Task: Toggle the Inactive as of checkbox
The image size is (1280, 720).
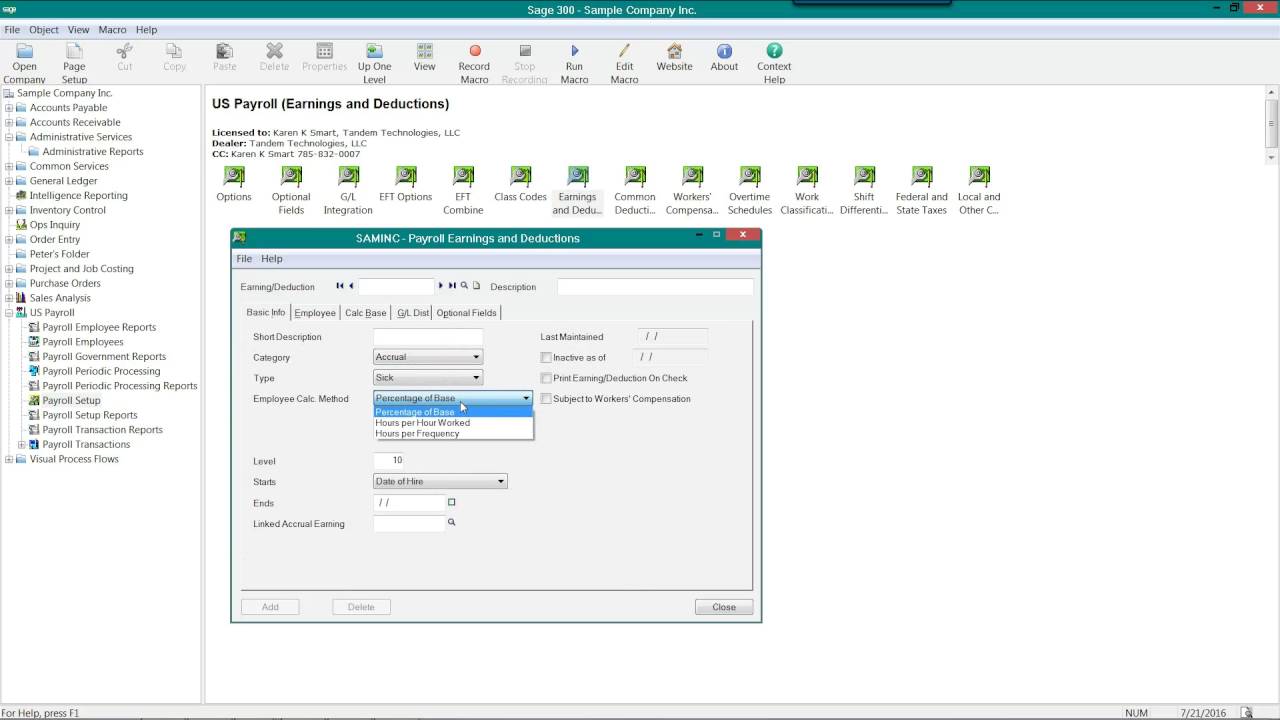Action: [x=546, y=357]
